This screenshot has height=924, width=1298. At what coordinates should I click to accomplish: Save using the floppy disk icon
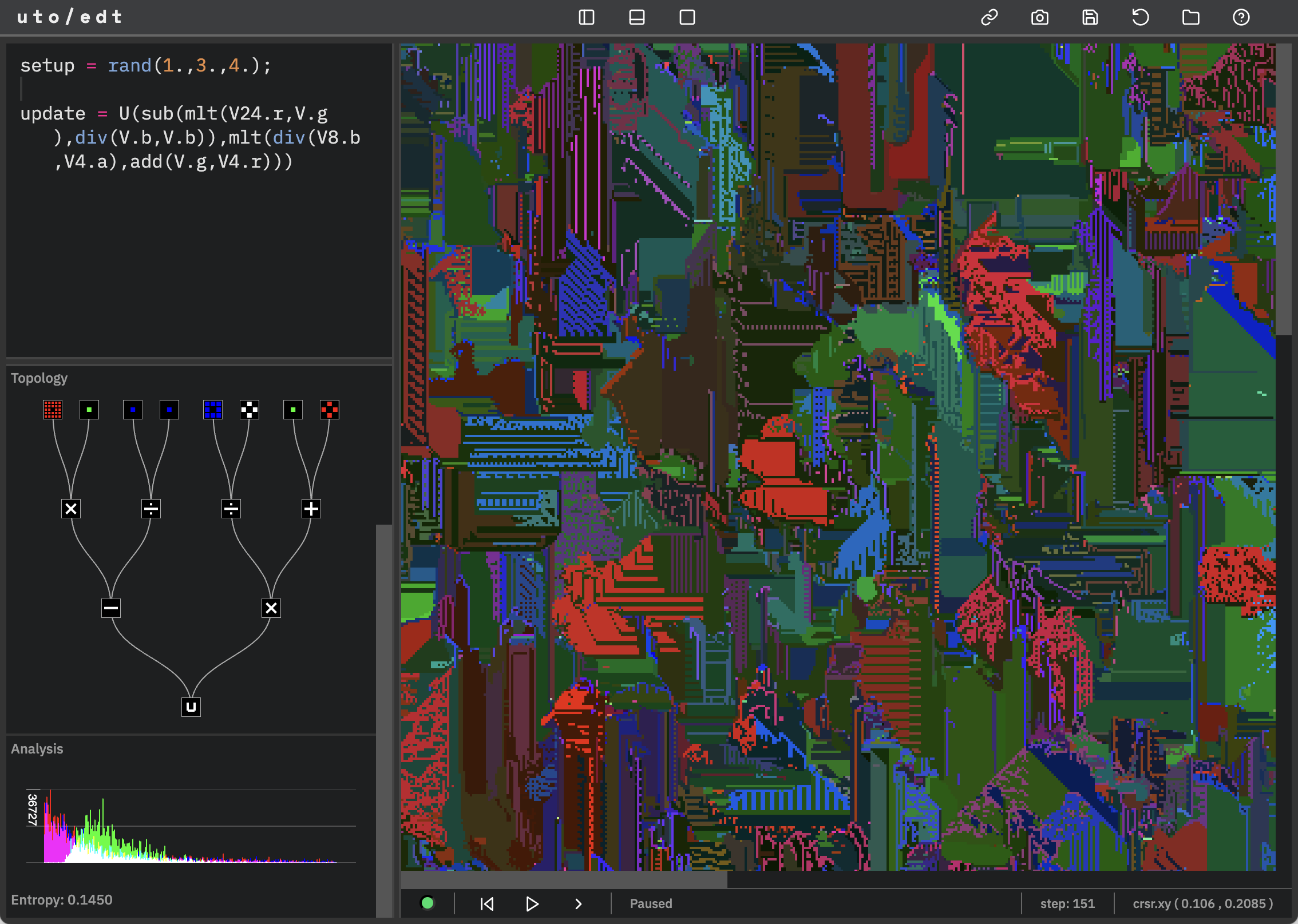(x=1090, y=17)
